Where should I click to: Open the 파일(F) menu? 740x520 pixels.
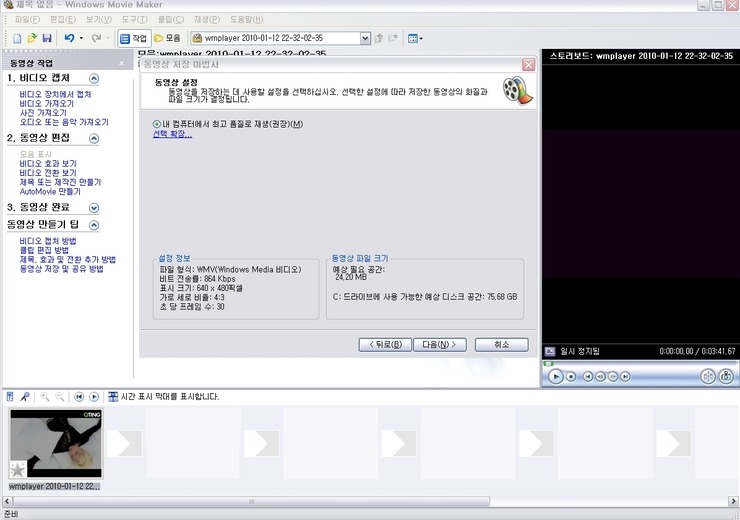click(x=27, y=19)
